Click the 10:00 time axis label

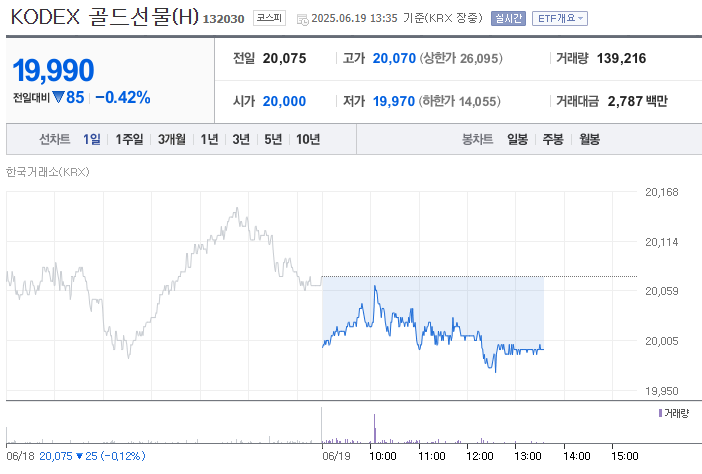[x=383, y=456]
